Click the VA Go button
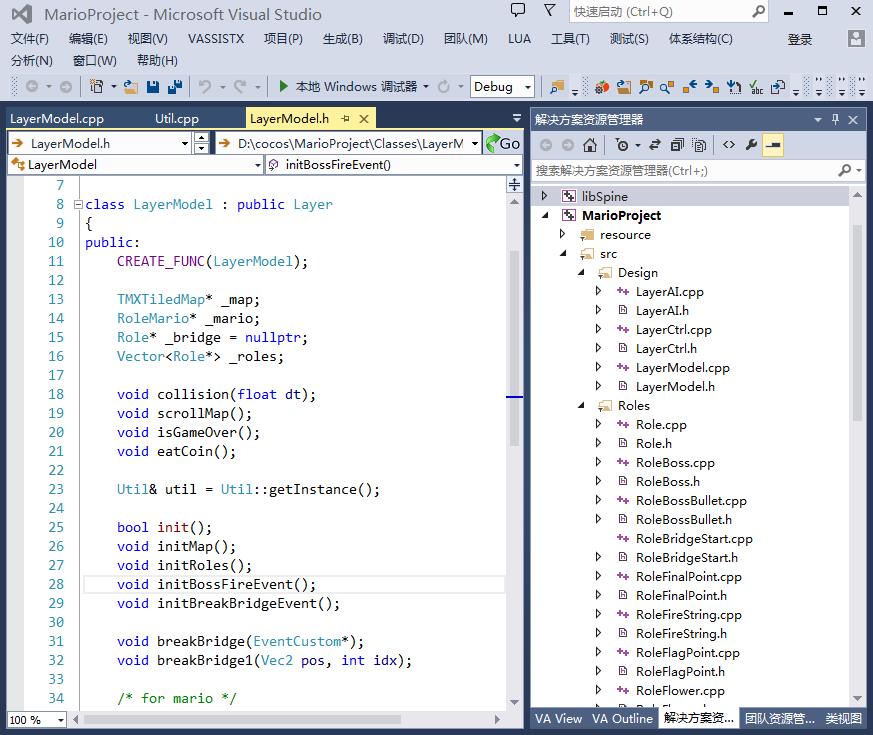The image size is (873, 735). coord(503,144)
